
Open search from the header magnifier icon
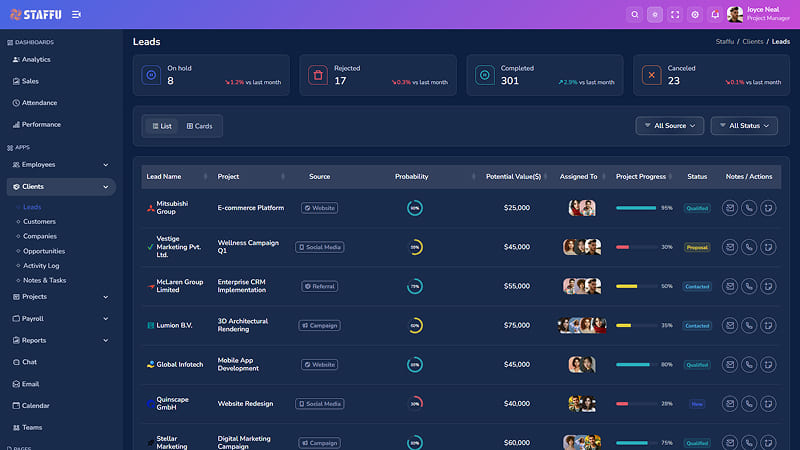[x=635, y=15]
